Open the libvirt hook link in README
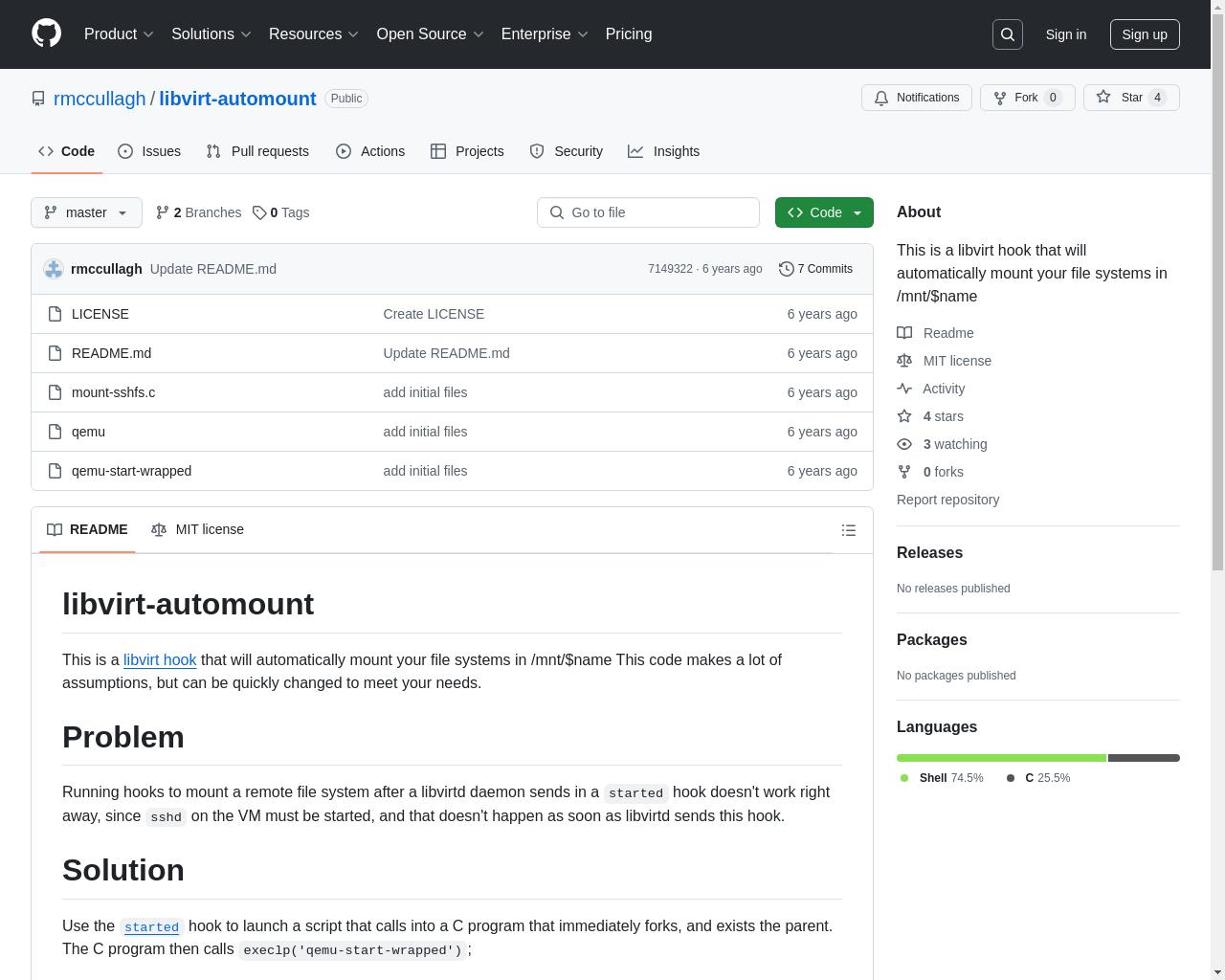Screen dimensions: 1225x980 160,659
